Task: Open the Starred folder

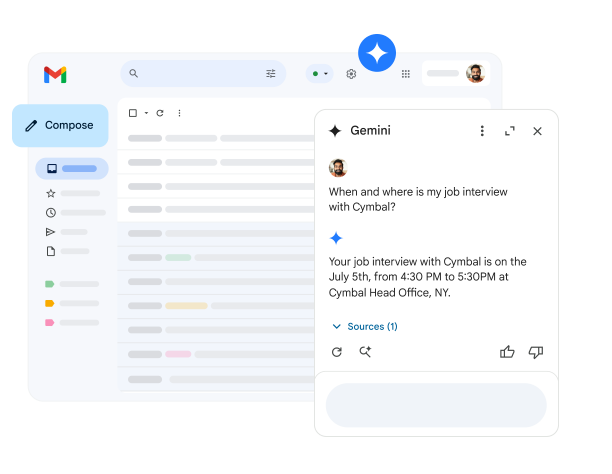Action: click(73, 193)
